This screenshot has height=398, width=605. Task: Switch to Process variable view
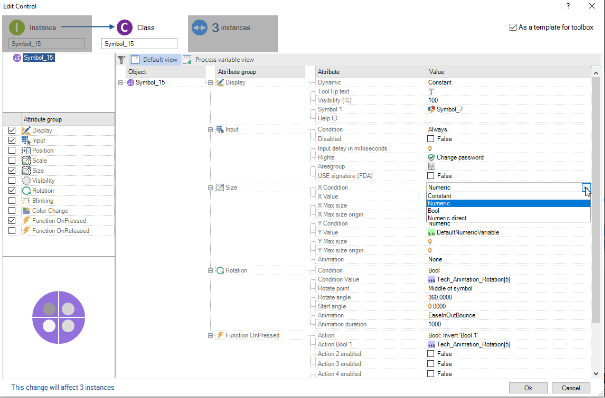pyautogui.click(x=220, y=60)
